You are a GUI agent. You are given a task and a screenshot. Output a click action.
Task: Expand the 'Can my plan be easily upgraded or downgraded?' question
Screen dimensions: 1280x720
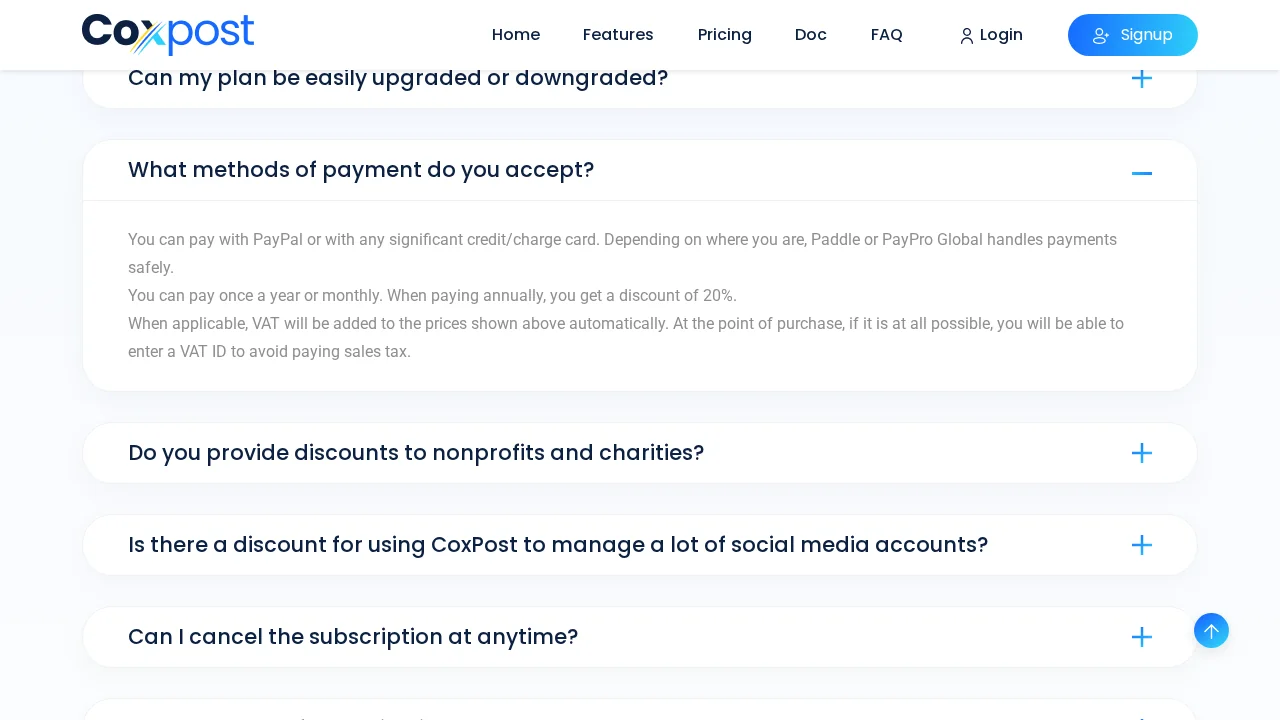[398, 78]
